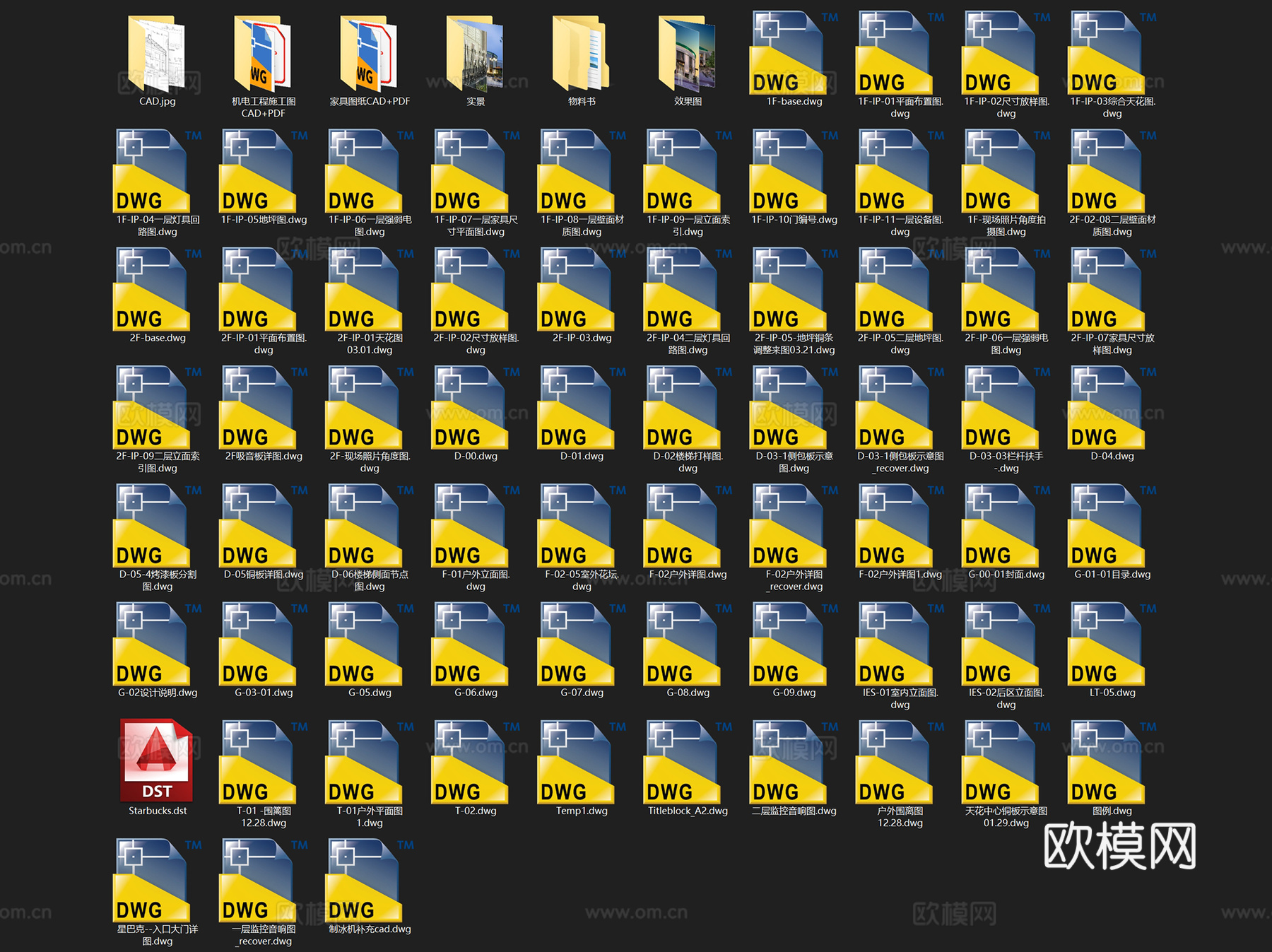Image resolution: width=1272 pixels, height=952 pixels.
Task: Select G-07.dwg file icon
Action: (575, 643)
